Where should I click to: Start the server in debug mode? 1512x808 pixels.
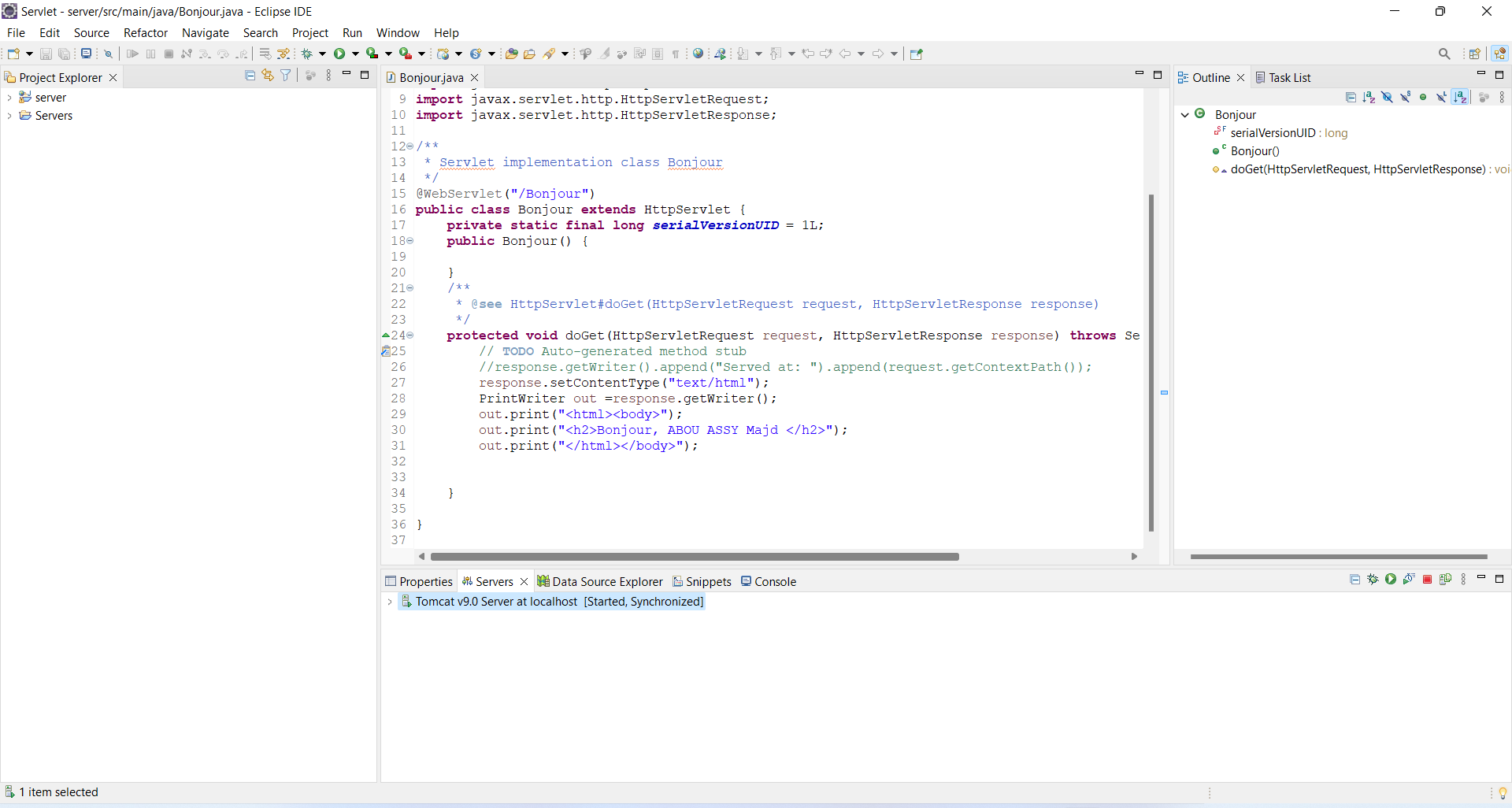(1374, 579)
